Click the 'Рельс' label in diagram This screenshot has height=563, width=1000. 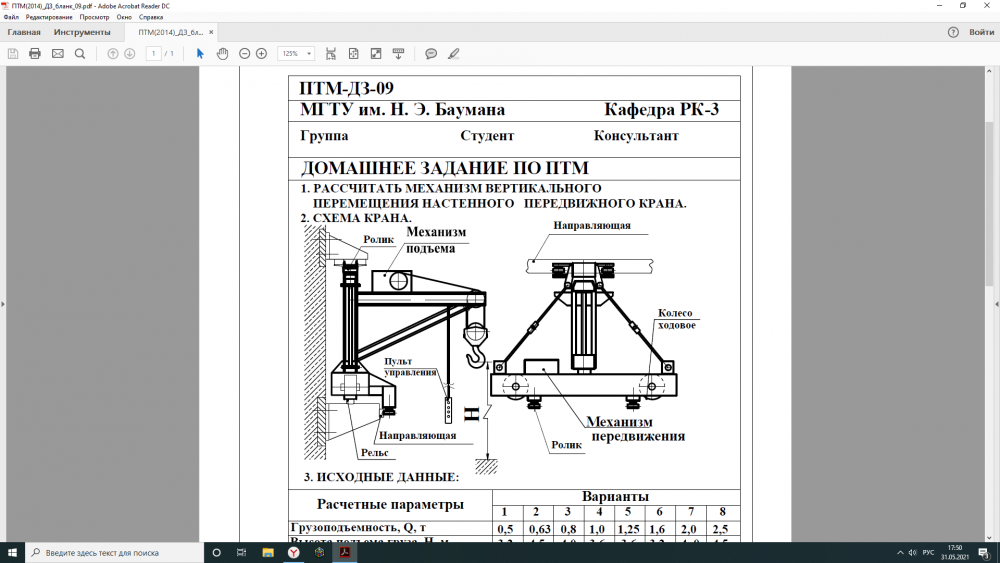374,453
